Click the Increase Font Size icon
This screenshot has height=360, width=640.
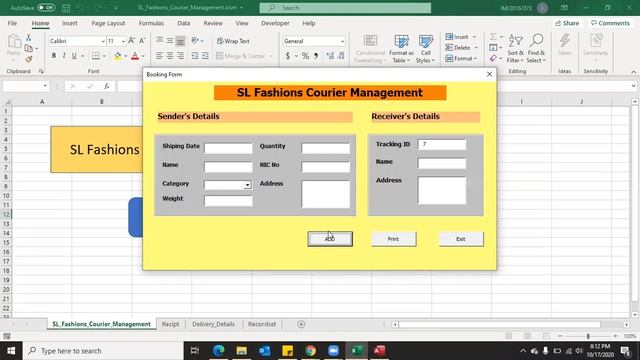131,40
